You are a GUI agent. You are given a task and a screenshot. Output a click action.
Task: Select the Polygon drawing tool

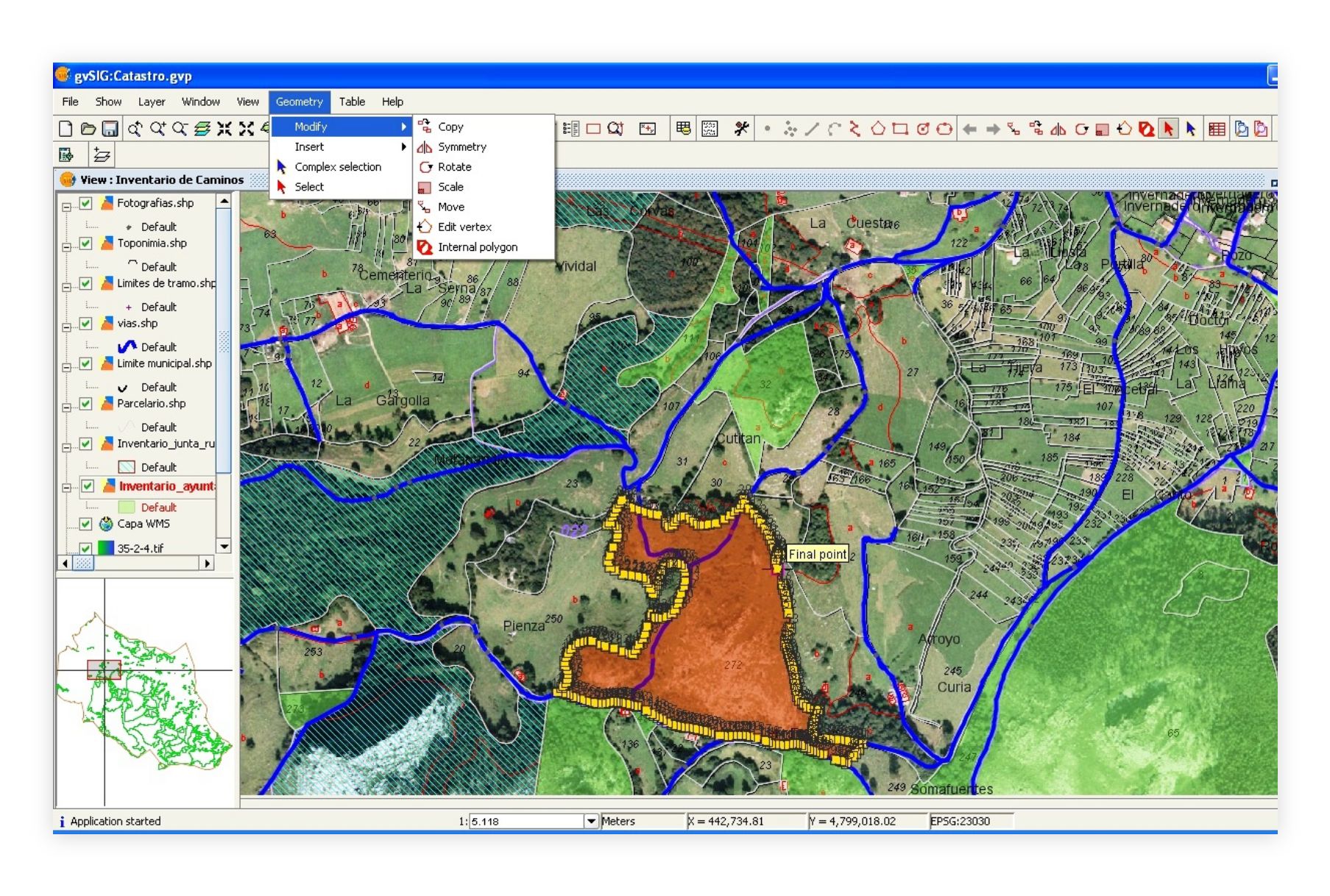click(x=878, y=129)
